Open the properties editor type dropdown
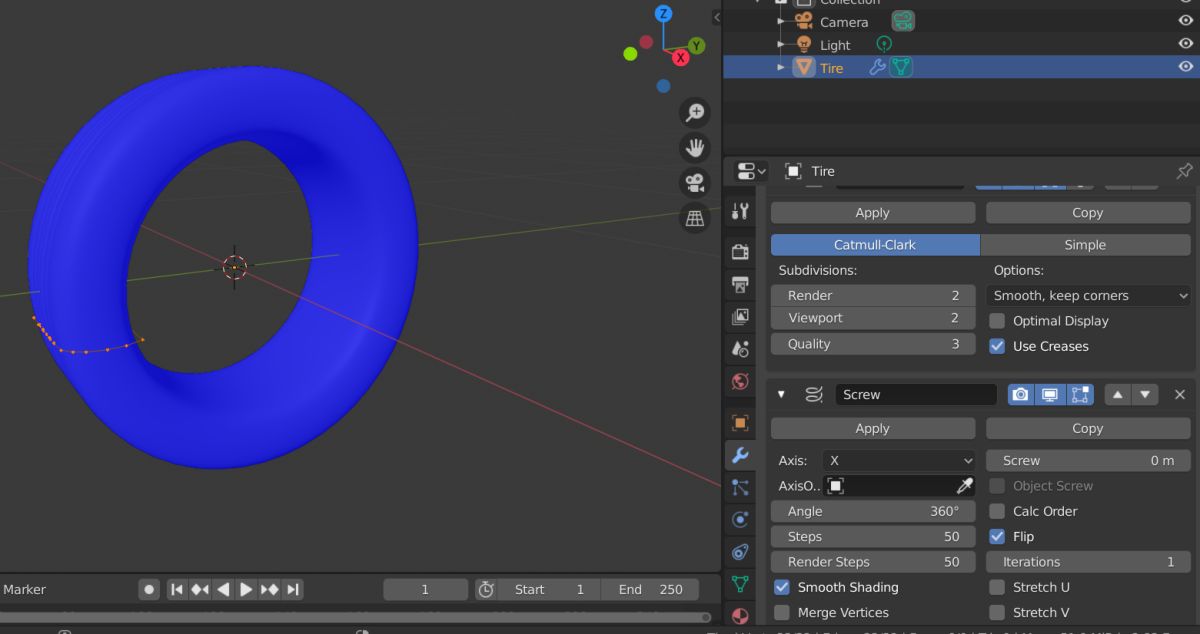Screen dimensions: 1200x634 click(751, 171)
